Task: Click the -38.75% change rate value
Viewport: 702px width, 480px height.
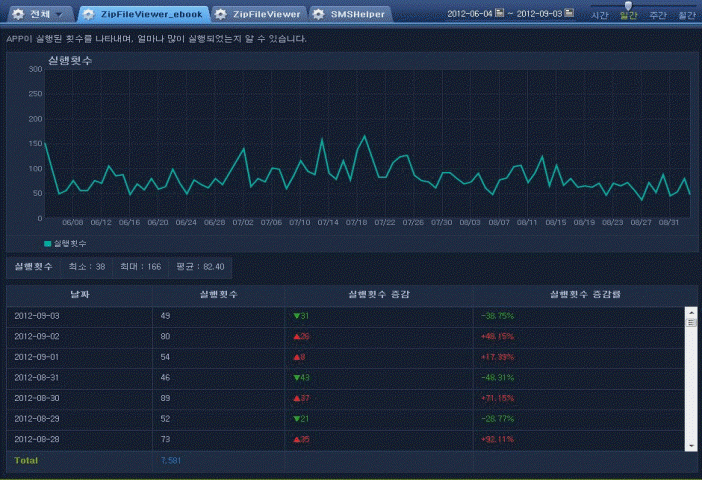Action: point(497,316)
